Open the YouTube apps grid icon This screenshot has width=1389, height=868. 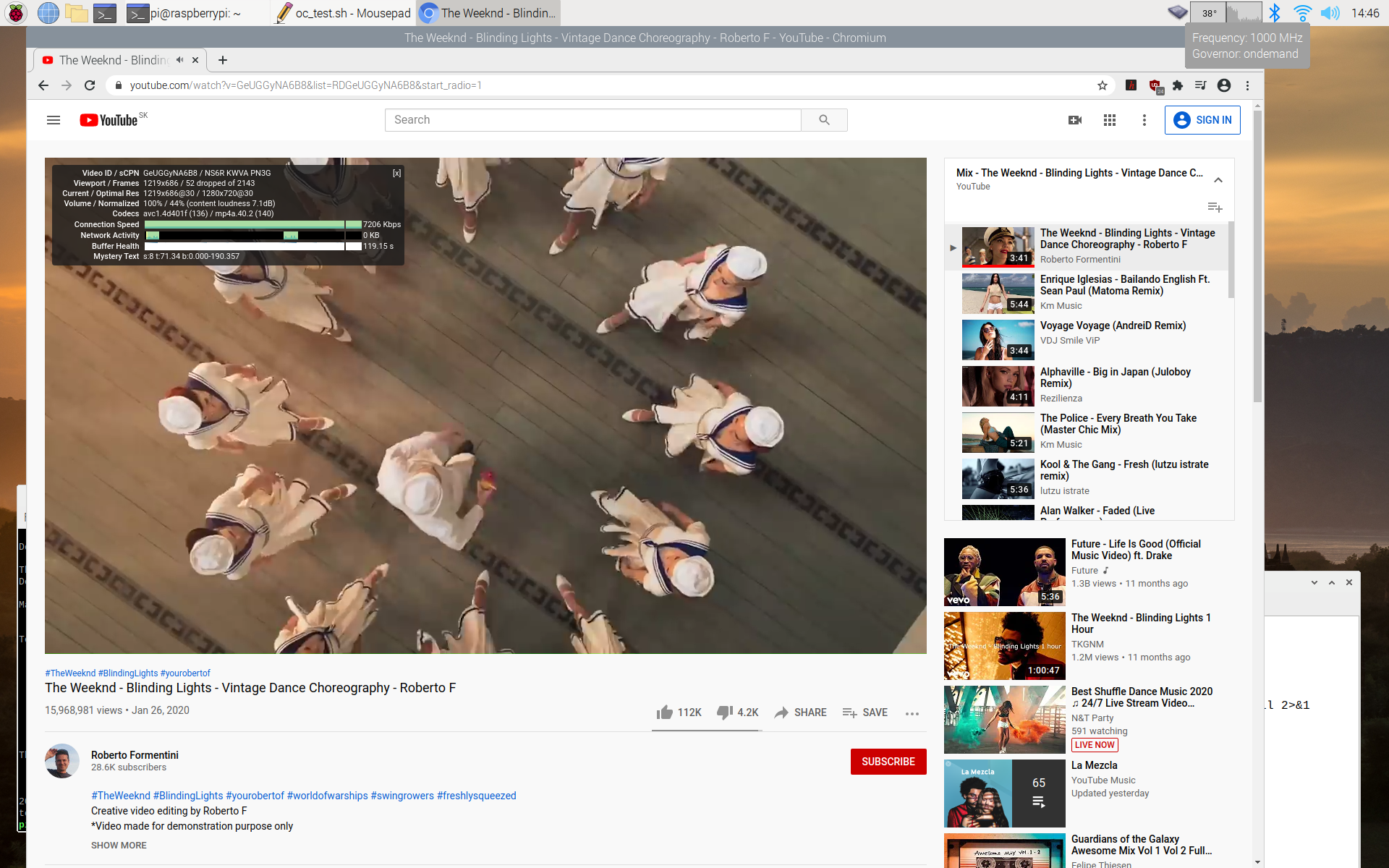1110,120
